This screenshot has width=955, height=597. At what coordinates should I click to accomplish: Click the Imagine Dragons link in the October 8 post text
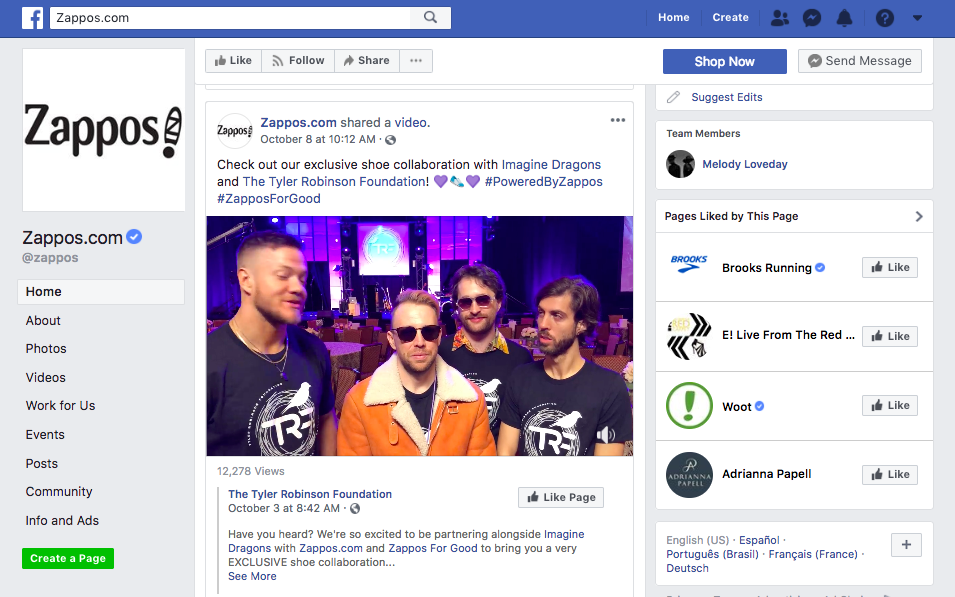point(551,164)
